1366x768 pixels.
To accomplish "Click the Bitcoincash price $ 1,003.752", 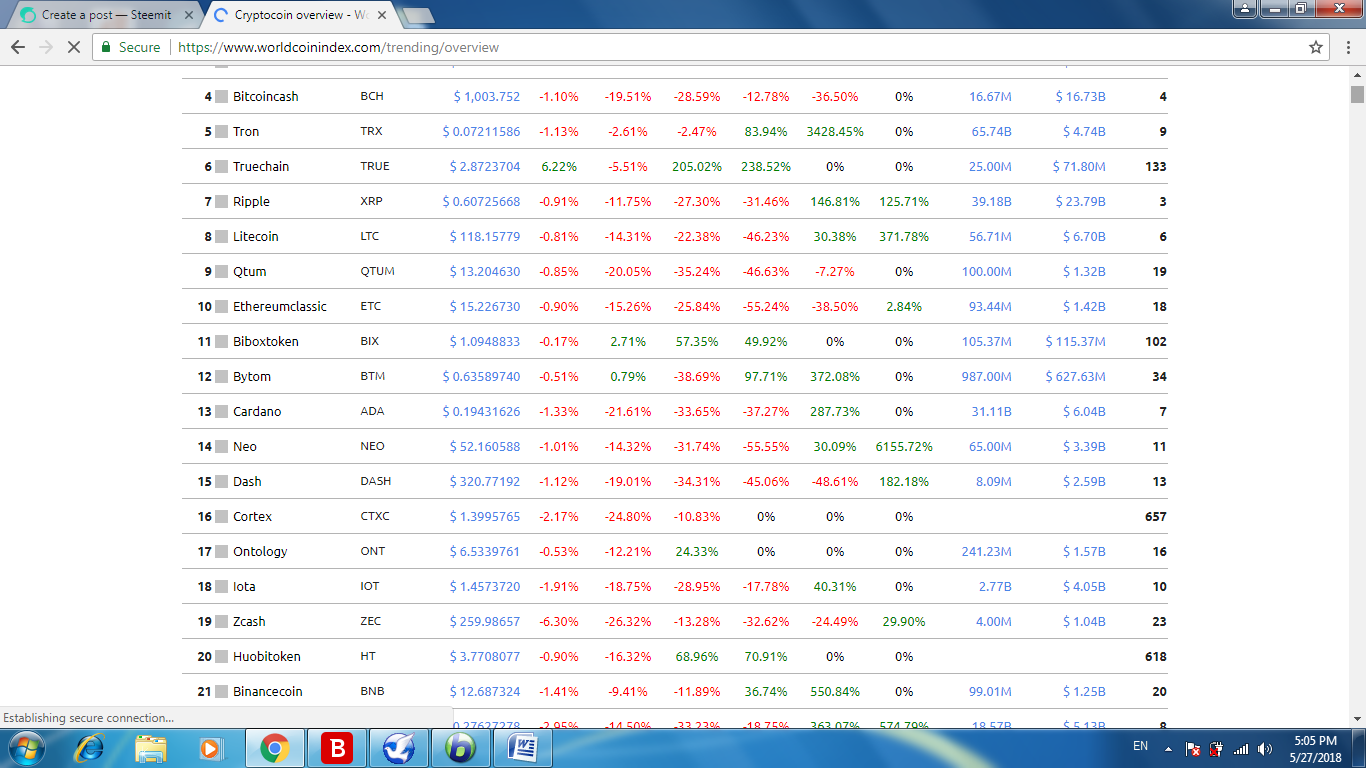I will point(487,97).
